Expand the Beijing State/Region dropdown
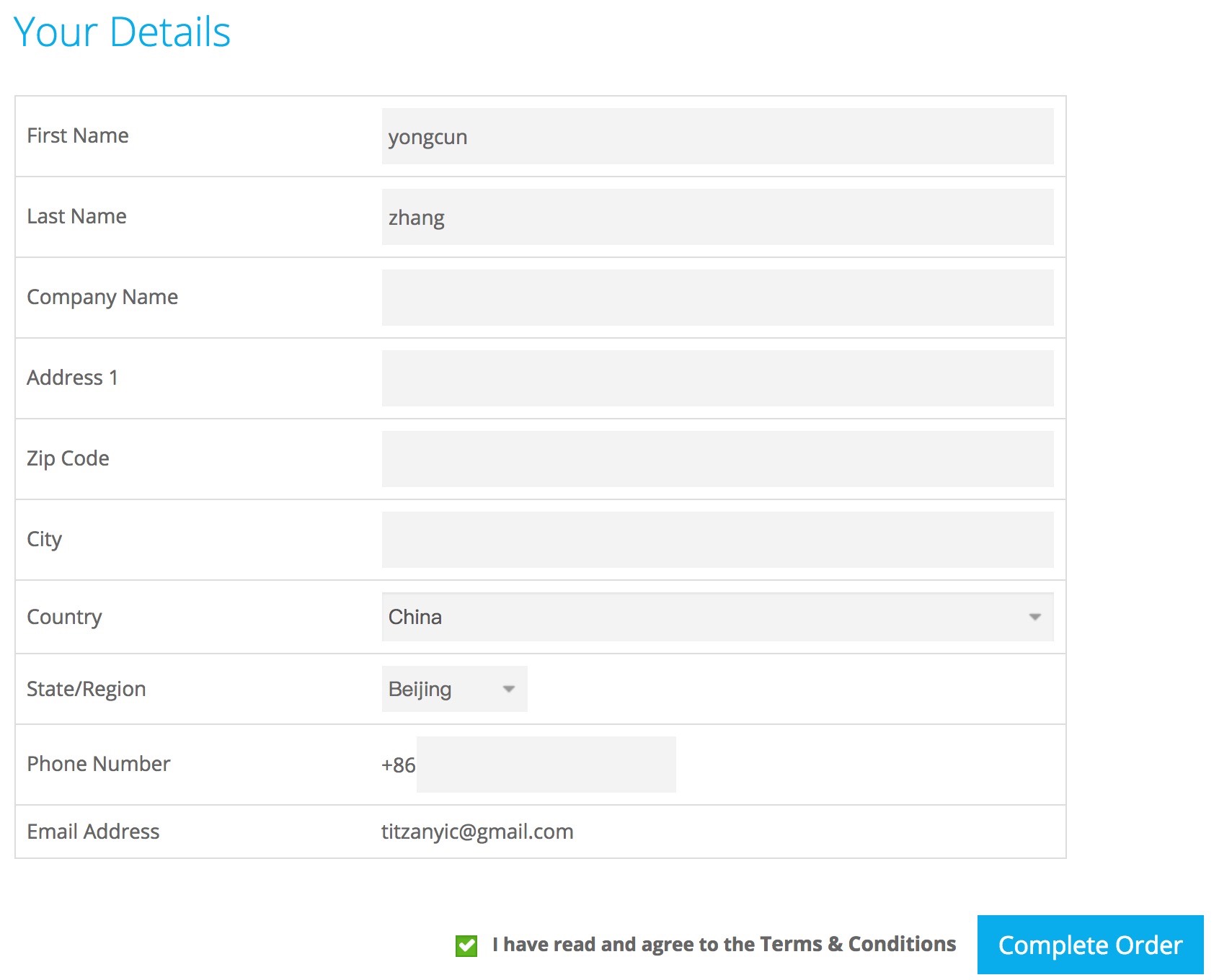The height and width of the screenshot is (980, 1232). click(454, 689)
